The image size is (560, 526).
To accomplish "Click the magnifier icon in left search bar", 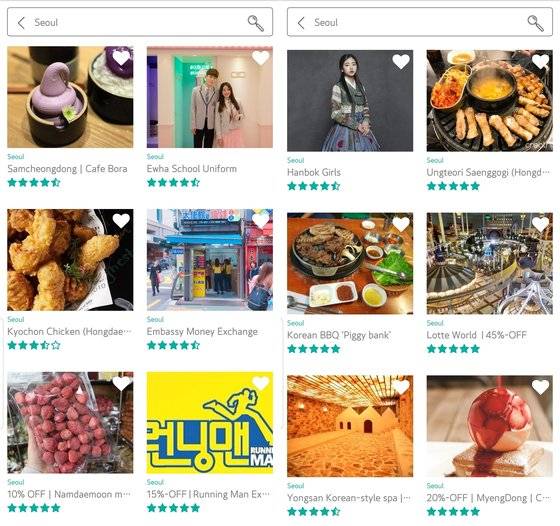I will (x=256, y=23).
